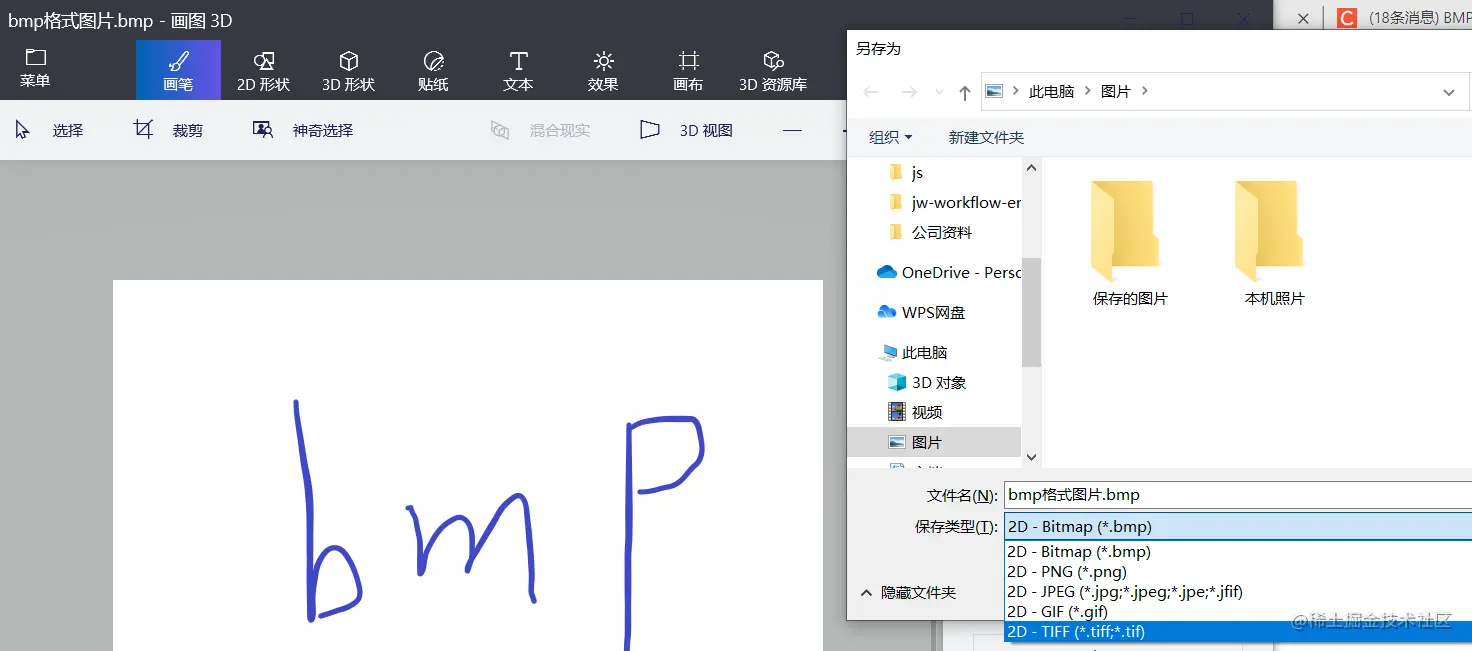Click the 保存类型 file type combo box
Viewport: 1472px width, 651px height.
tap(1238, 526)
